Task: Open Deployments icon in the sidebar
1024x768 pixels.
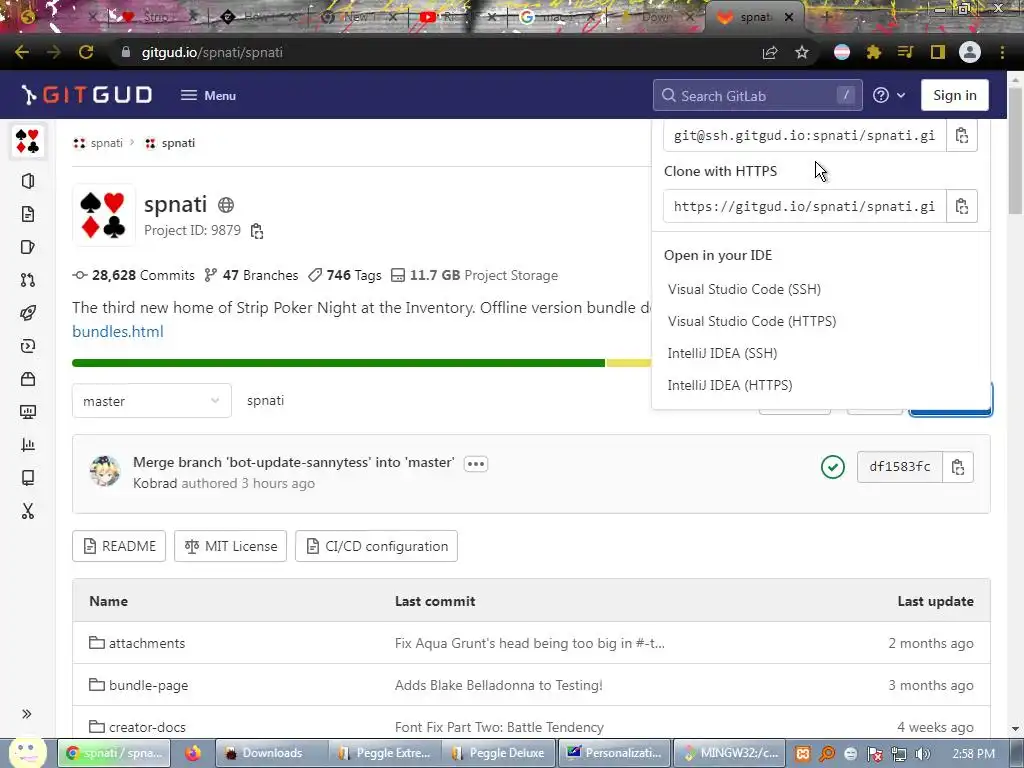Action: coord(27,346)
